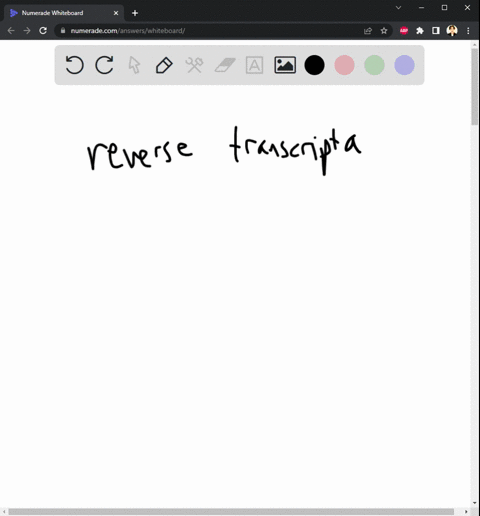Open the Chrome three-dot menu

click(468, 31)
